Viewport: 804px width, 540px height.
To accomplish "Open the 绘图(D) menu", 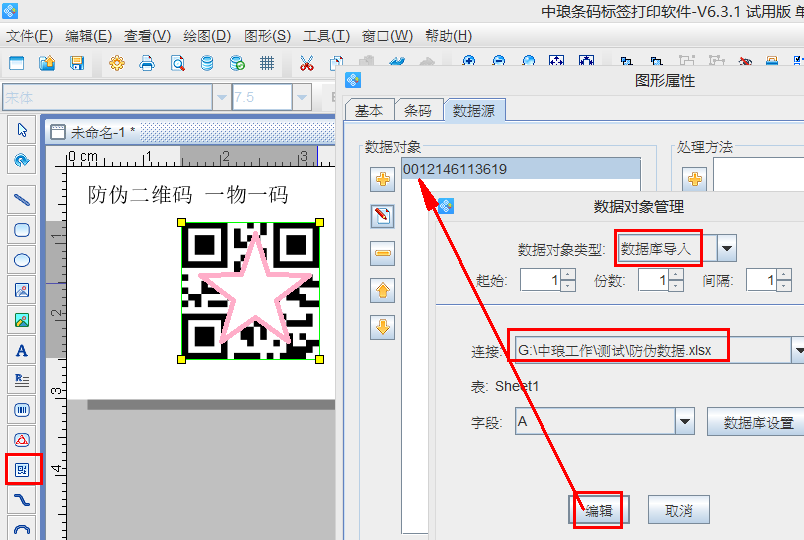I will pos(207,36).
